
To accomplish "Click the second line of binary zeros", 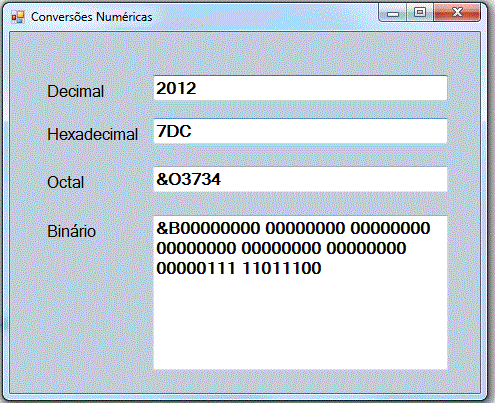I will pyautogui.click(x=281, y=248).
